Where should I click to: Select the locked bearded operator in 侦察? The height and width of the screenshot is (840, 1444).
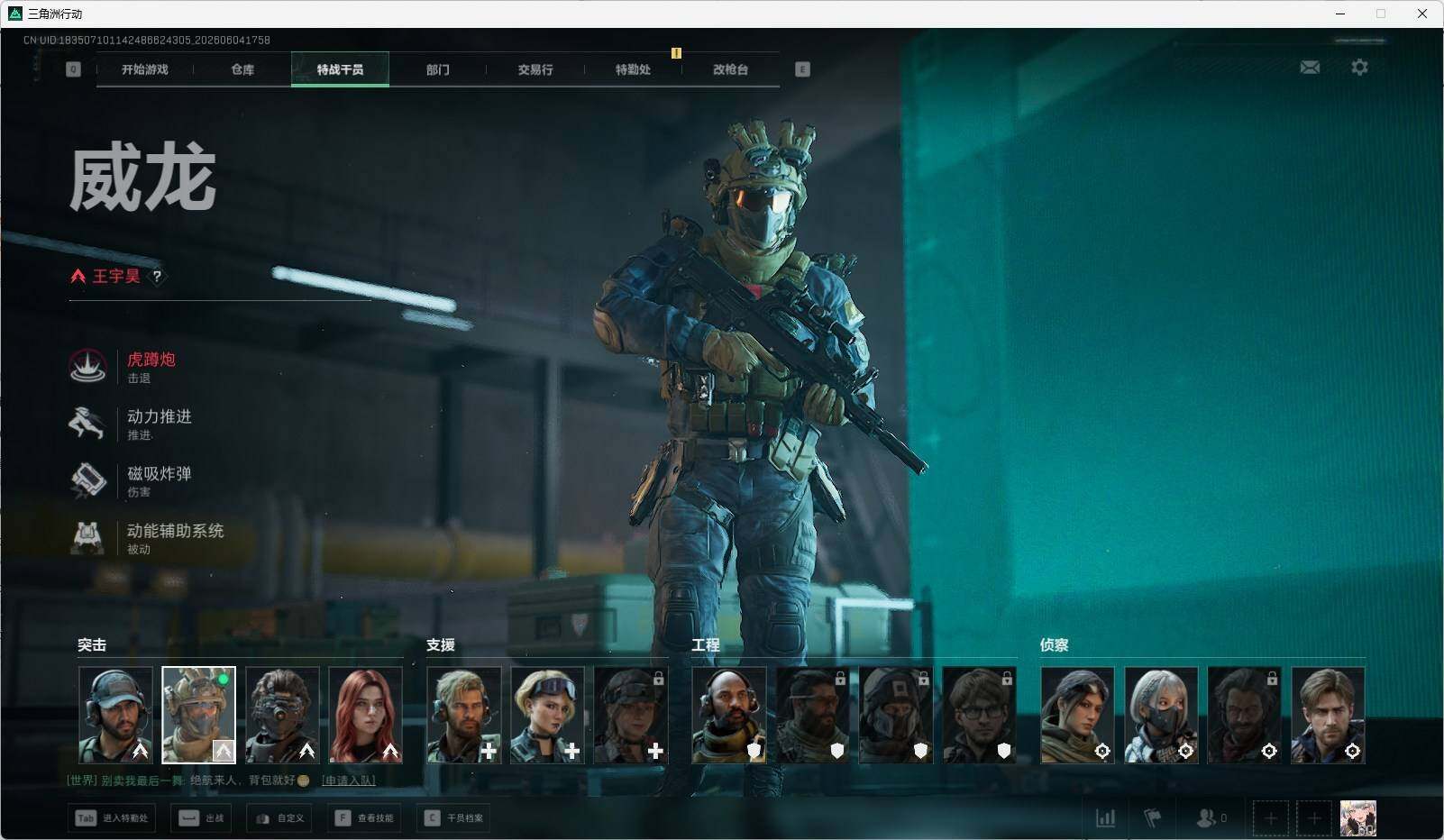[1244, 716]
